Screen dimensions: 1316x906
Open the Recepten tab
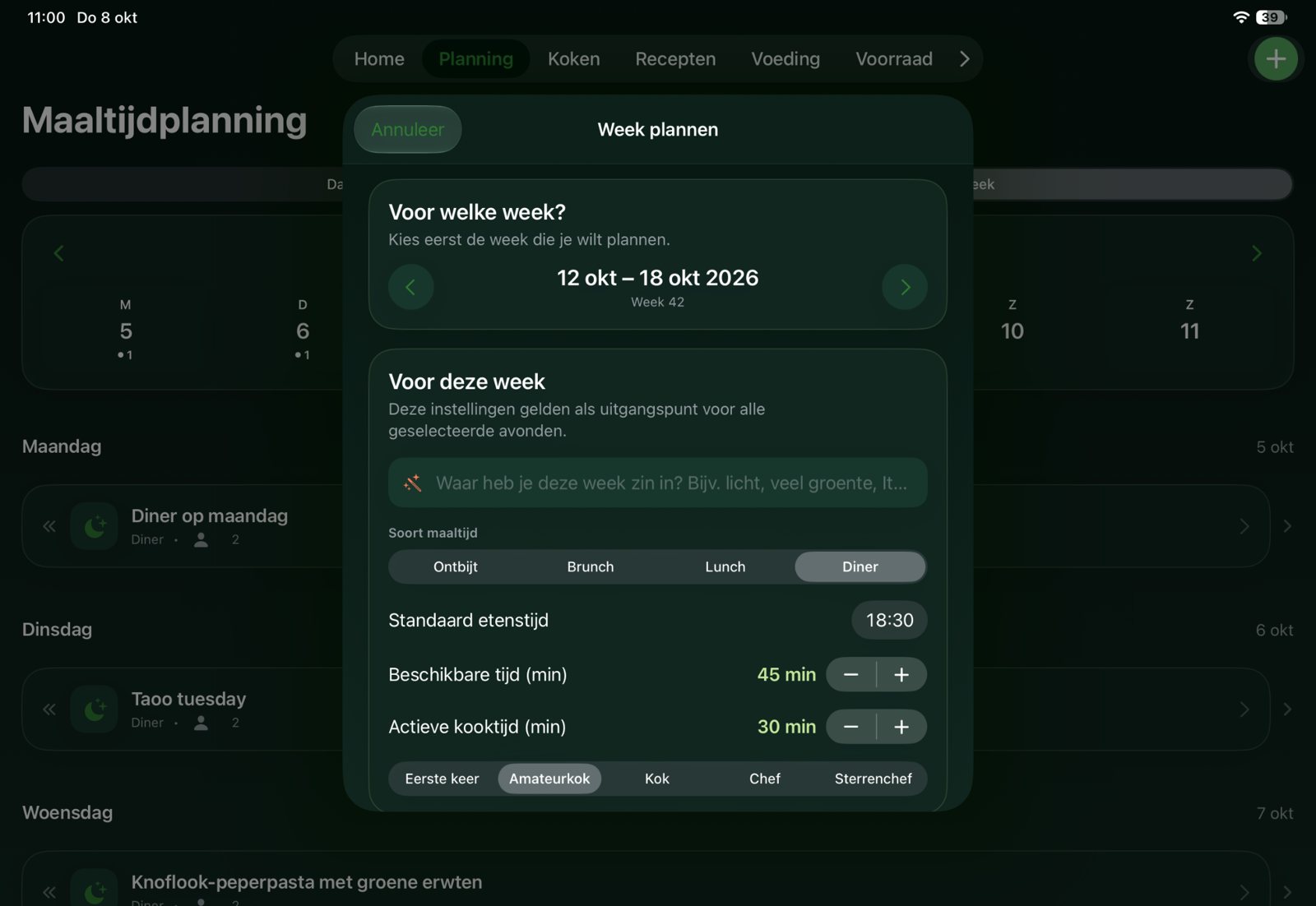pos(675,59)
